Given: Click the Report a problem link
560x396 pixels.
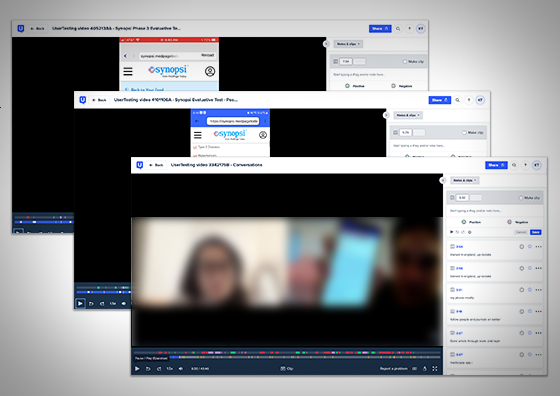Looking at the screenshot, I should click(x=394, y=369).
